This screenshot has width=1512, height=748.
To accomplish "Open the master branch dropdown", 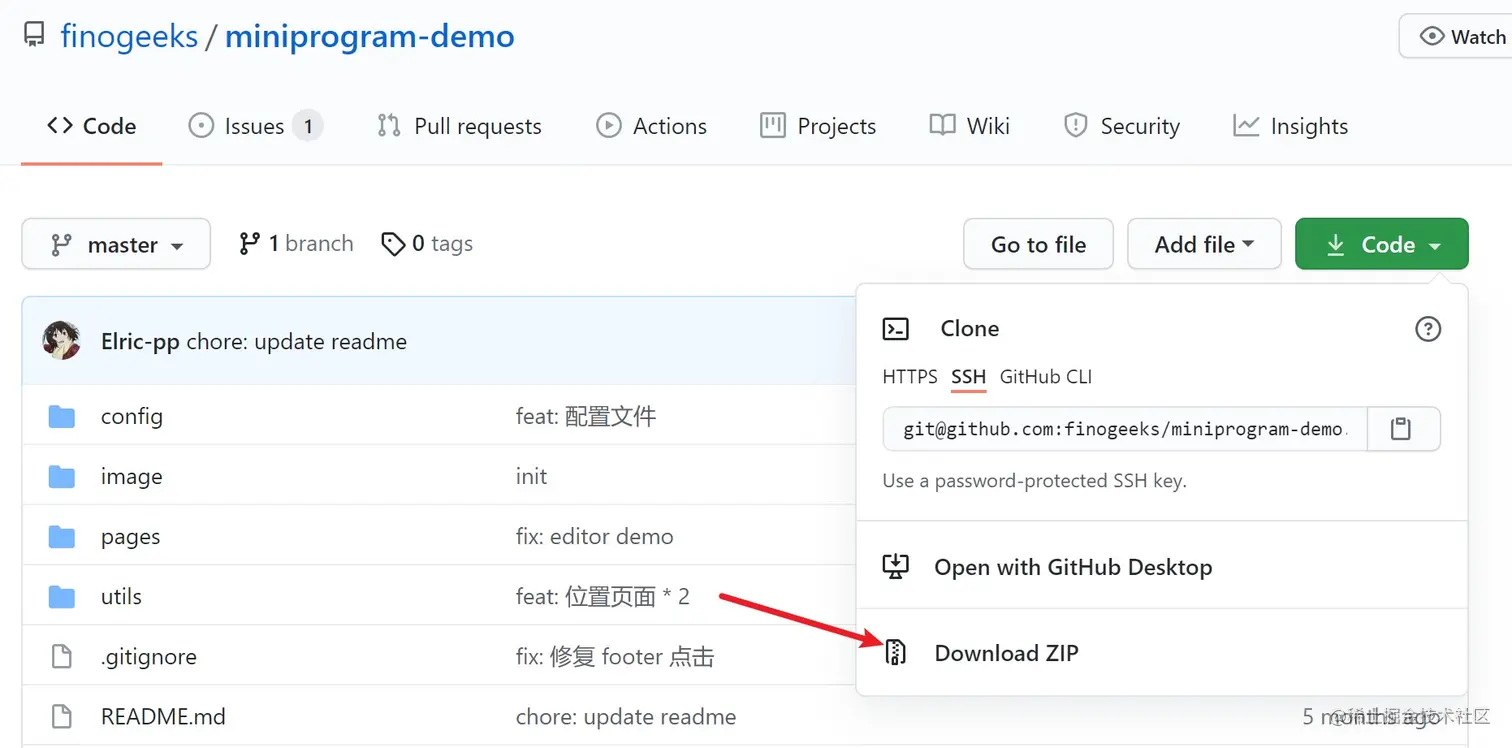I will pyautogui.click(x=116, y=245).
